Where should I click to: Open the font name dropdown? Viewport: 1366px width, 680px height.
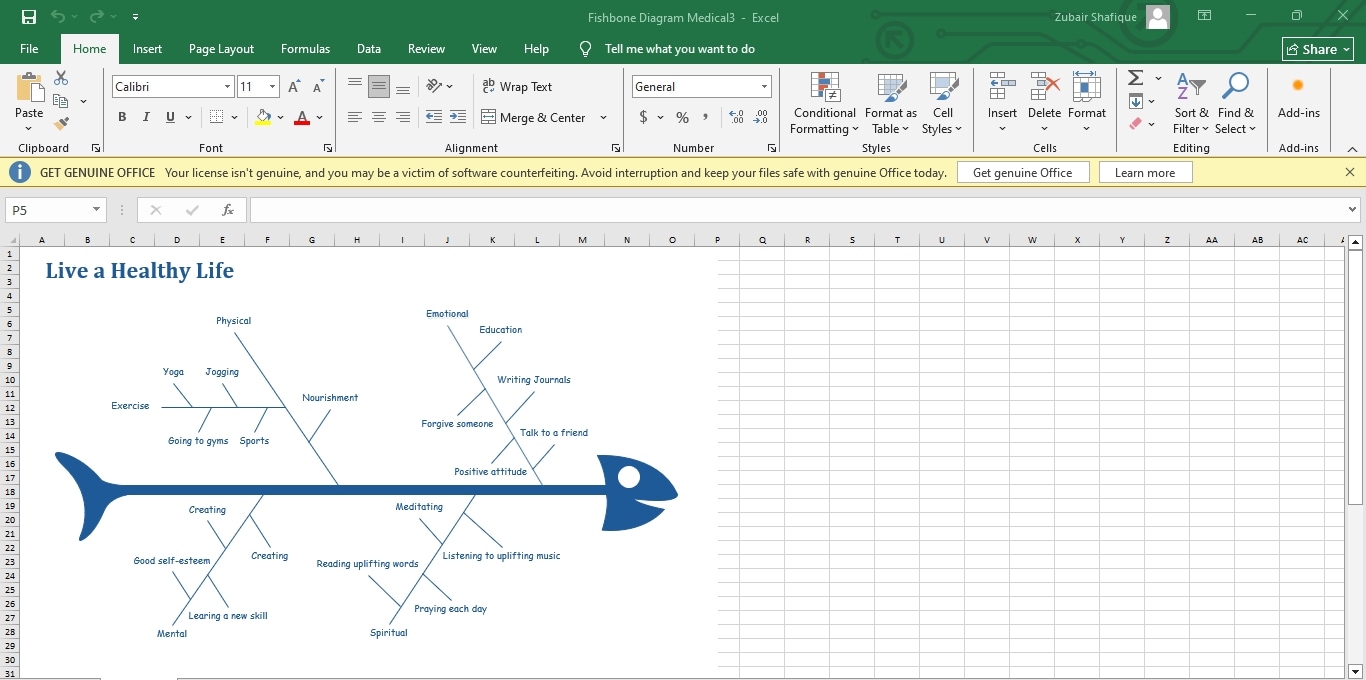(226, 86)
